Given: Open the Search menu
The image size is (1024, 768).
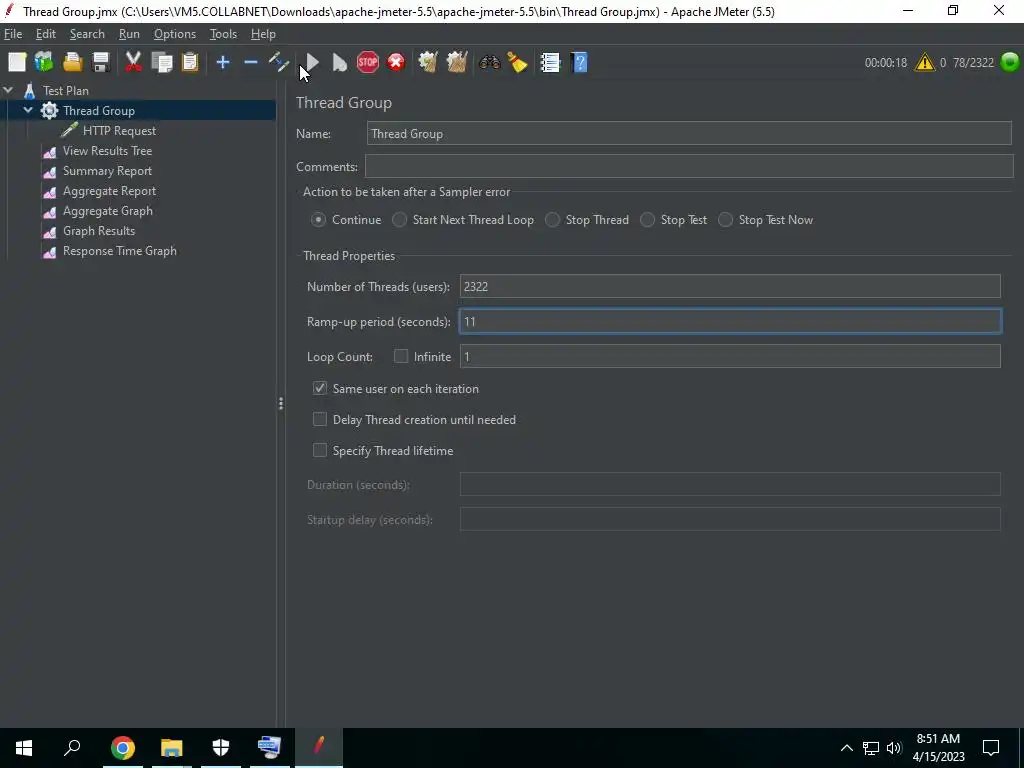Looking at the screenshot, I should point(87,34).
